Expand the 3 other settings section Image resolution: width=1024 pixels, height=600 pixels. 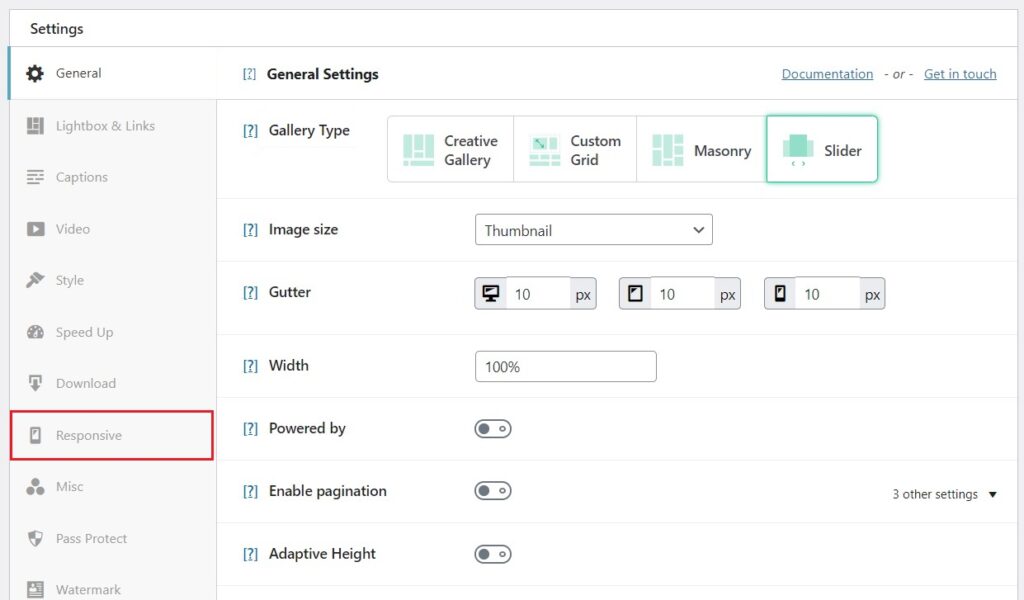tap(943, 493)
